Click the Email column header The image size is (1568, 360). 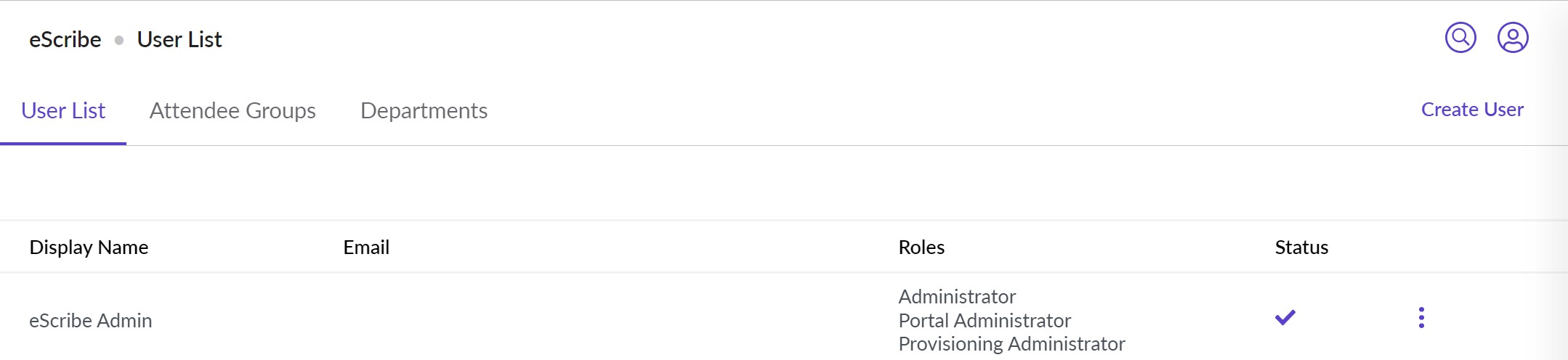366,247
